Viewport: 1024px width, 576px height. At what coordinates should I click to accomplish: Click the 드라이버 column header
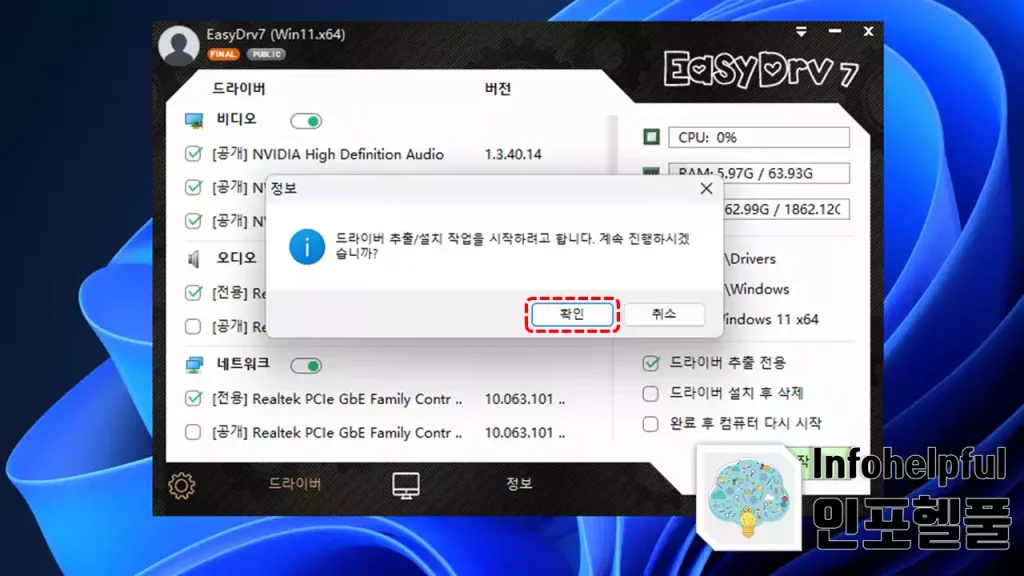coord(238,89)
